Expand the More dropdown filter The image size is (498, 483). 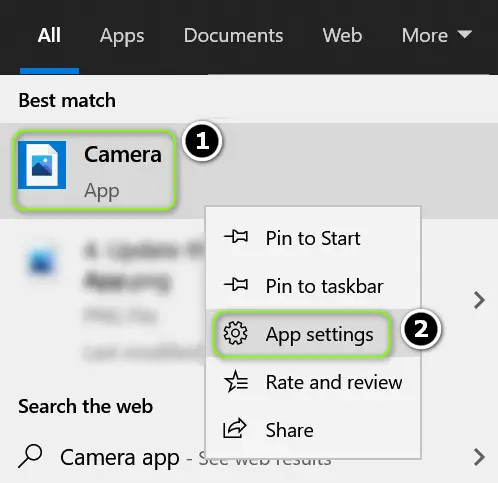coord(437,35)
